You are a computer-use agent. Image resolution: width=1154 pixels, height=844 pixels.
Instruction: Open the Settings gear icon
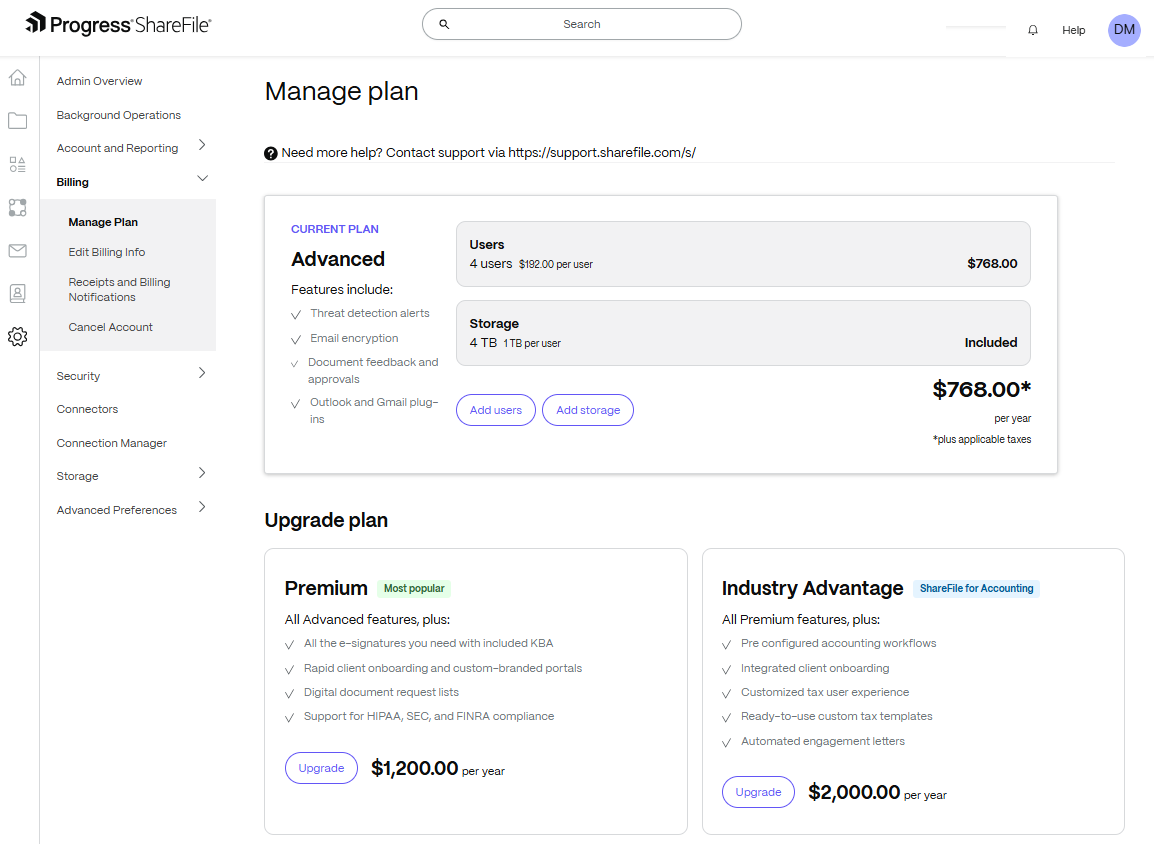(18, 337)
